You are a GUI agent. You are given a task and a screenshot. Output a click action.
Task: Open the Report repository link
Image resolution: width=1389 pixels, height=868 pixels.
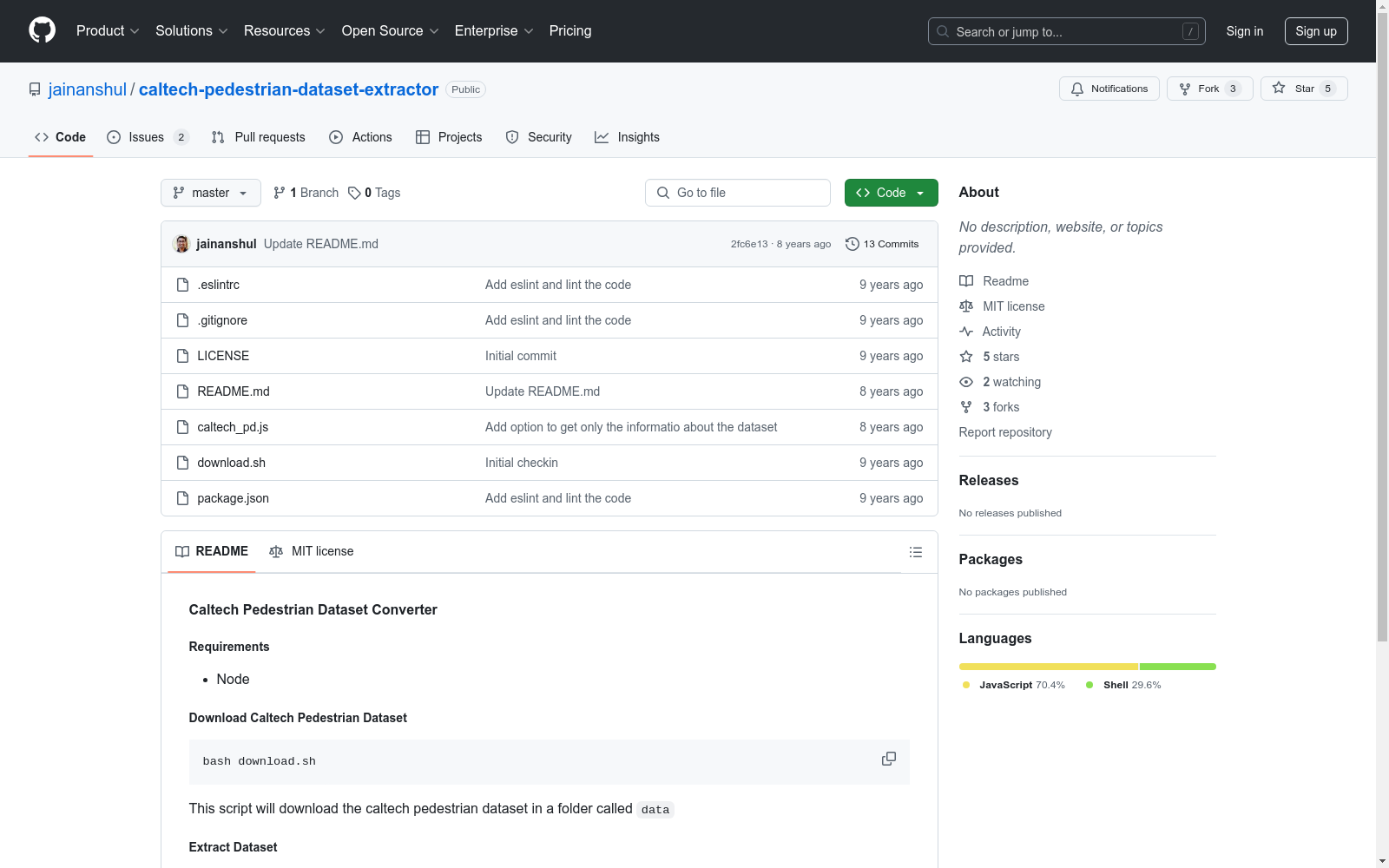1005,432
